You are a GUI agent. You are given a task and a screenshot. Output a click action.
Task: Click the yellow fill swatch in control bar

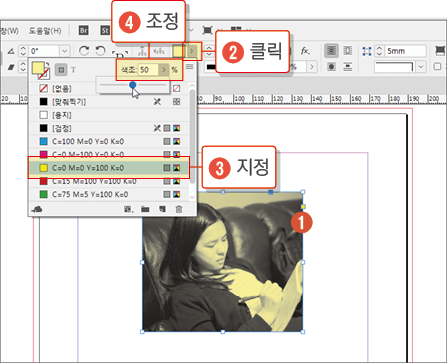click(x=178, y=51)
